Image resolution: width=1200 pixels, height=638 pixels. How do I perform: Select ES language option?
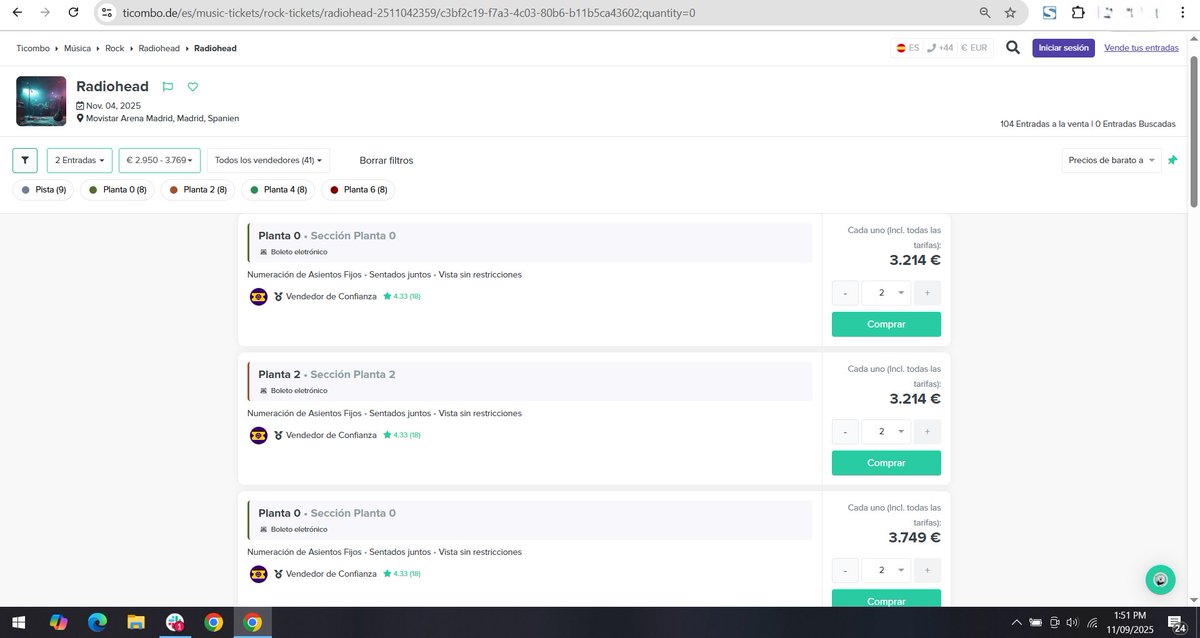click(x=907, y=48)
